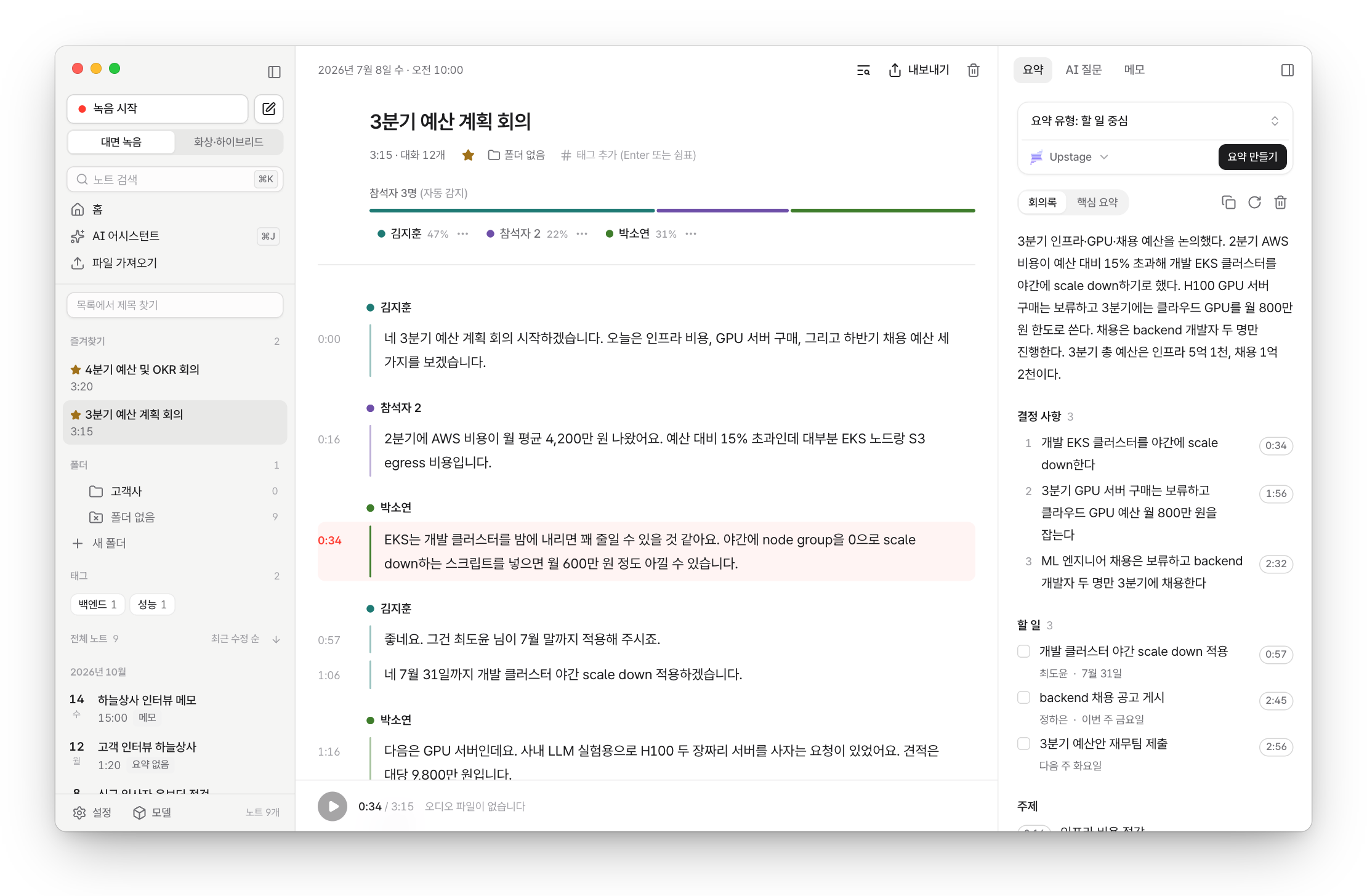Copy the summary with copy icon

[x=1228, y=203]
